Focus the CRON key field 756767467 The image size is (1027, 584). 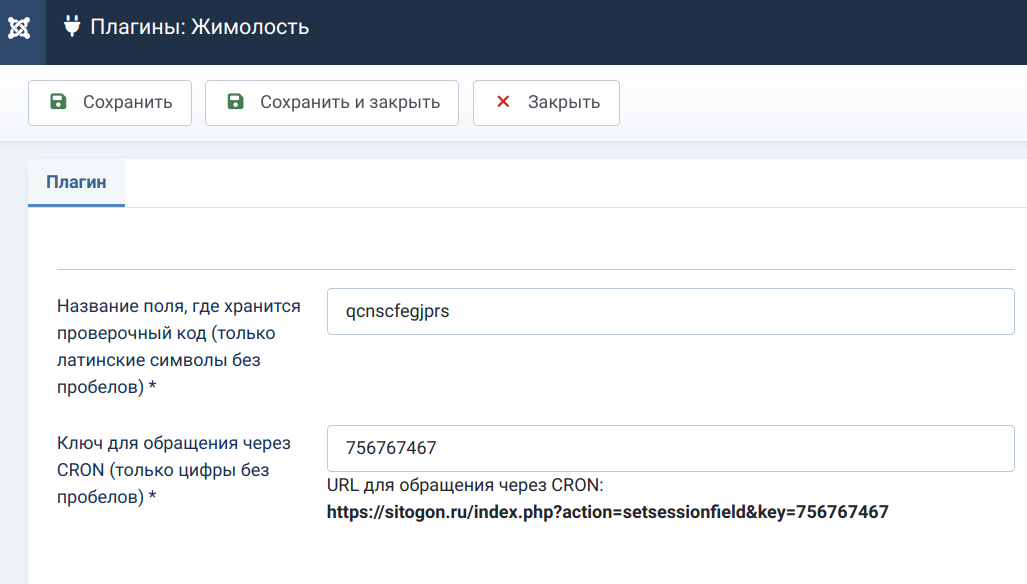pyautogui.click(x=671, y=448)
